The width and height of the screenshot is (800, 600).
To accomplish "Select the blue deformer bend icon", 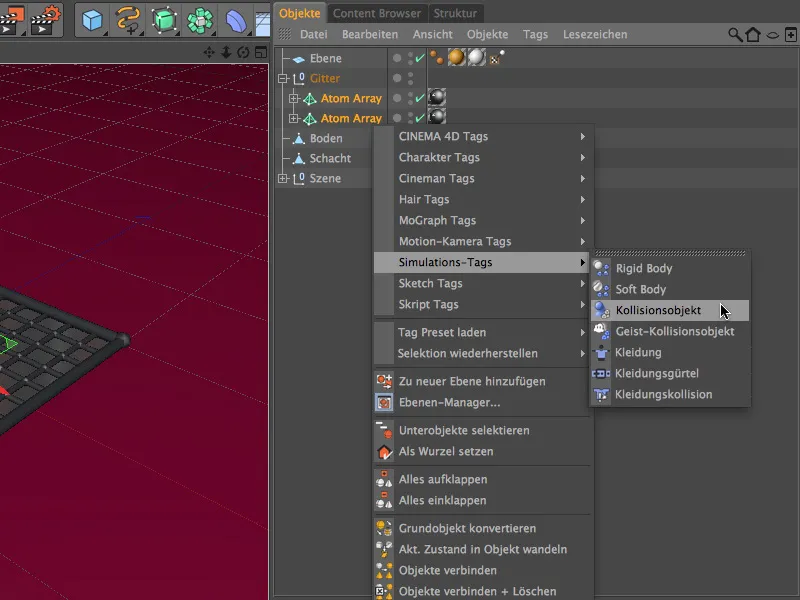I will tap(236, 20).
